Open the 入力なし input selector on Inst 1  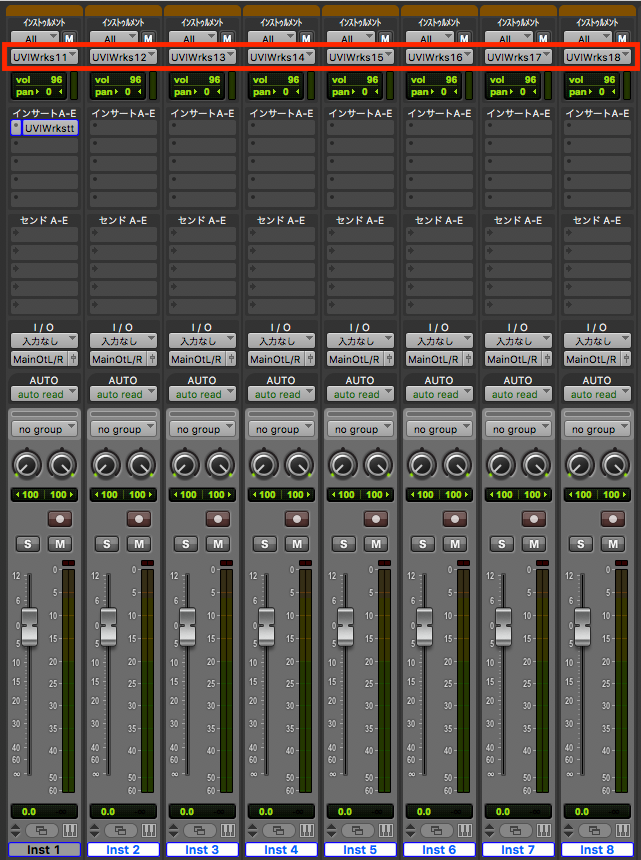tap(44, 341)
